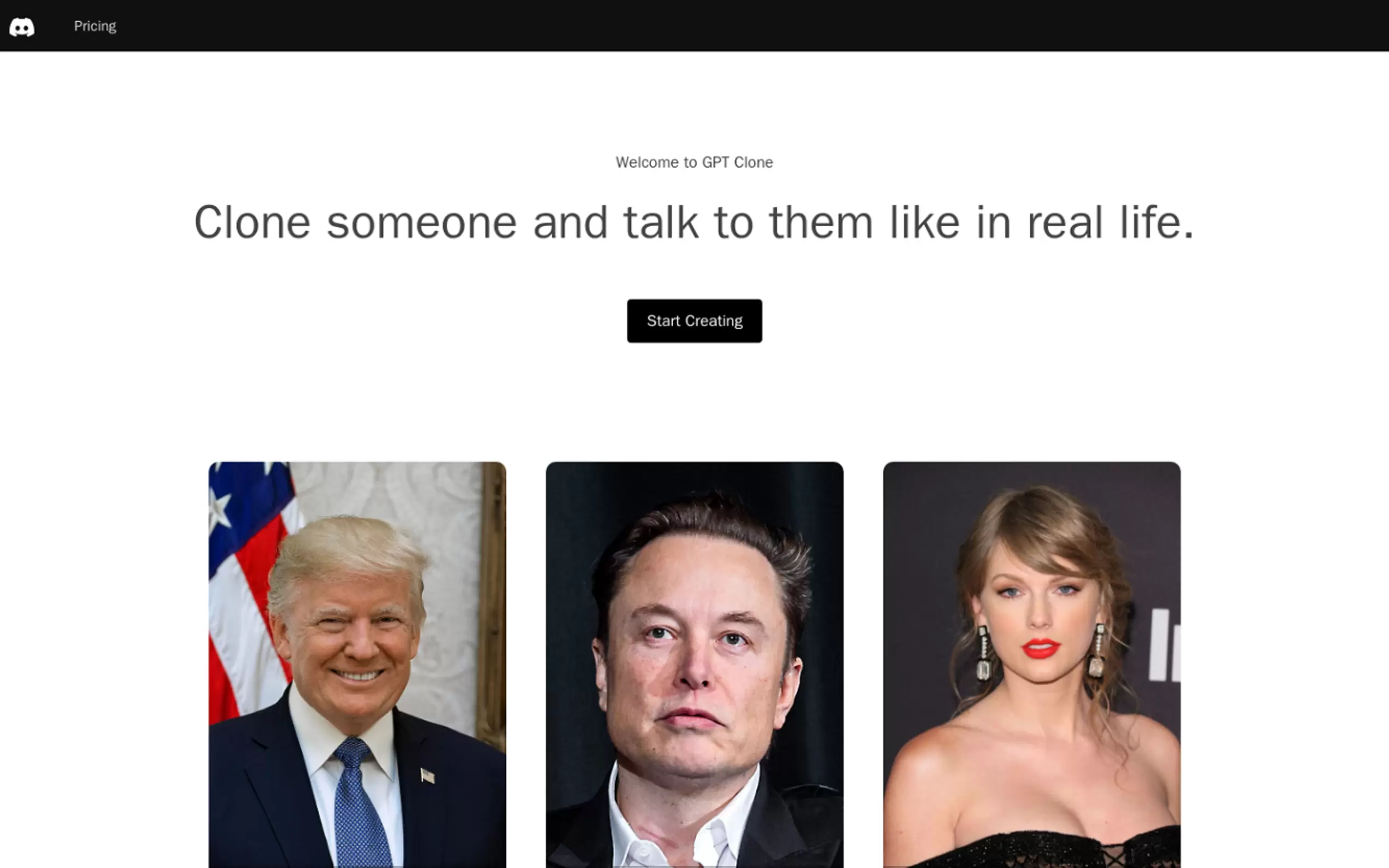Click the gold frame edge beside the flag portrait

click(x=493, y=603)
